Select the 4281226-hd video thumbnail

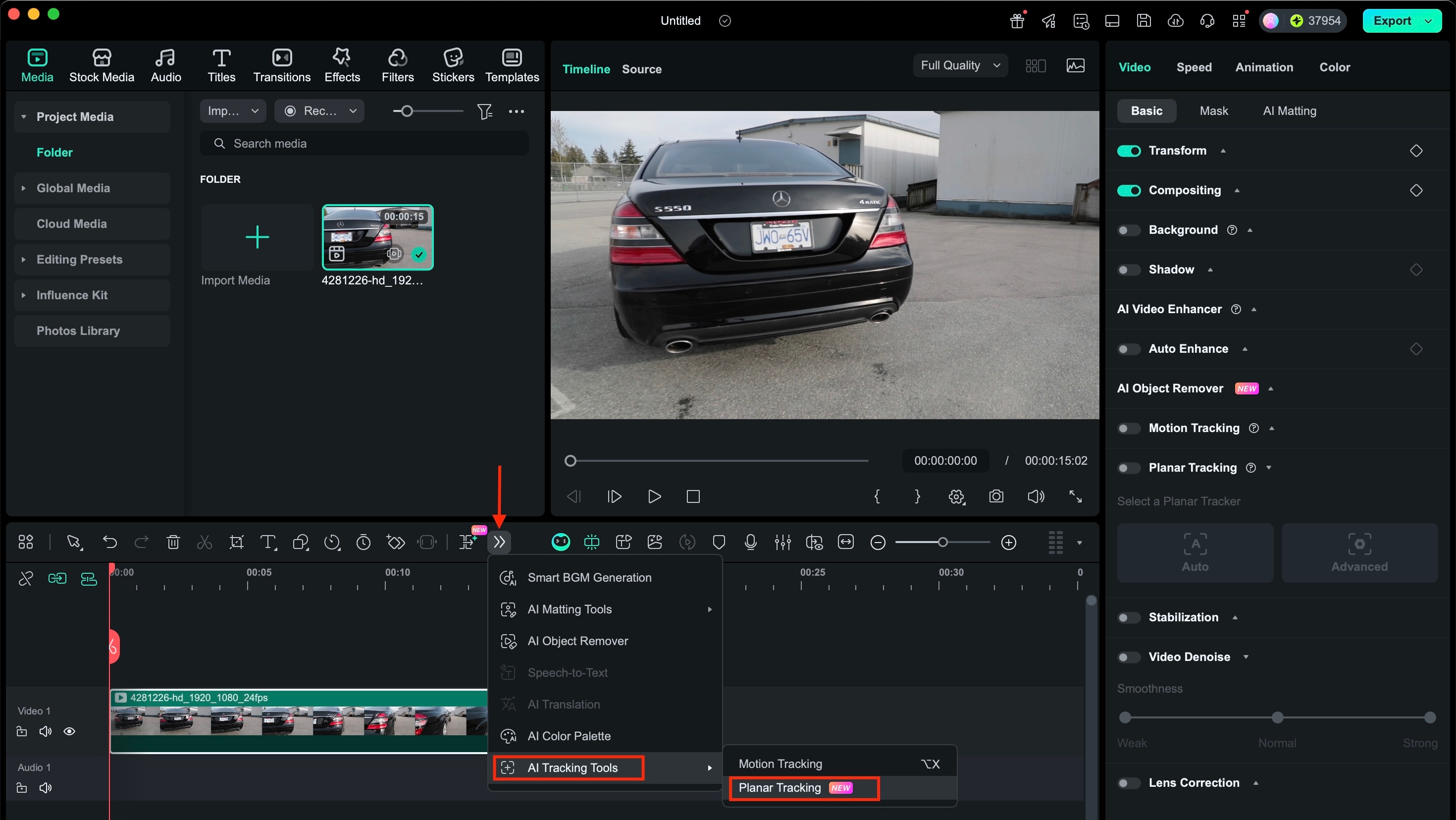pyautogui.click(x=377, y=237)
